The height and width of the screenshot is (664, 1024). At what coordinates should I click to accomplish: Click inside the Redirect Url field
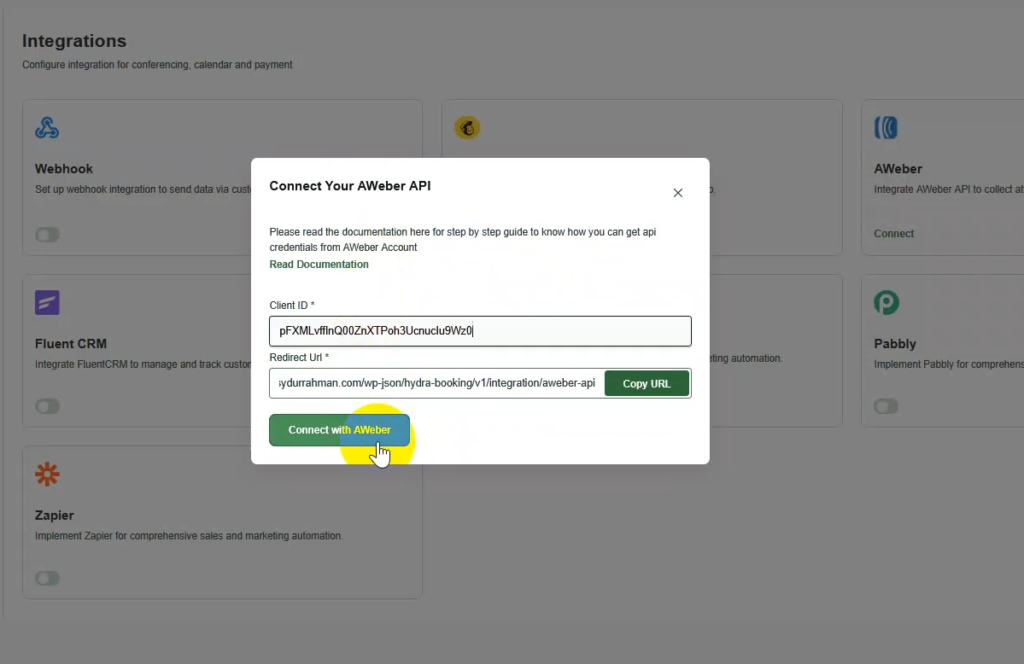pos(436,384)
